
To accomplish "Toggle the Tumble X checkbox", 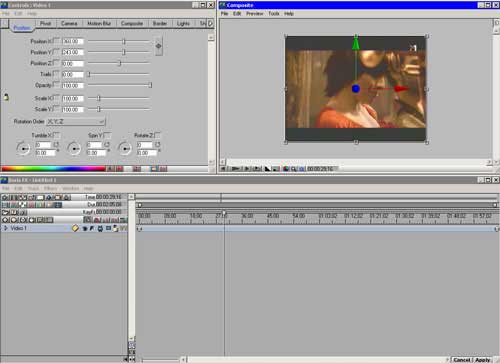I will coord(57,135).
